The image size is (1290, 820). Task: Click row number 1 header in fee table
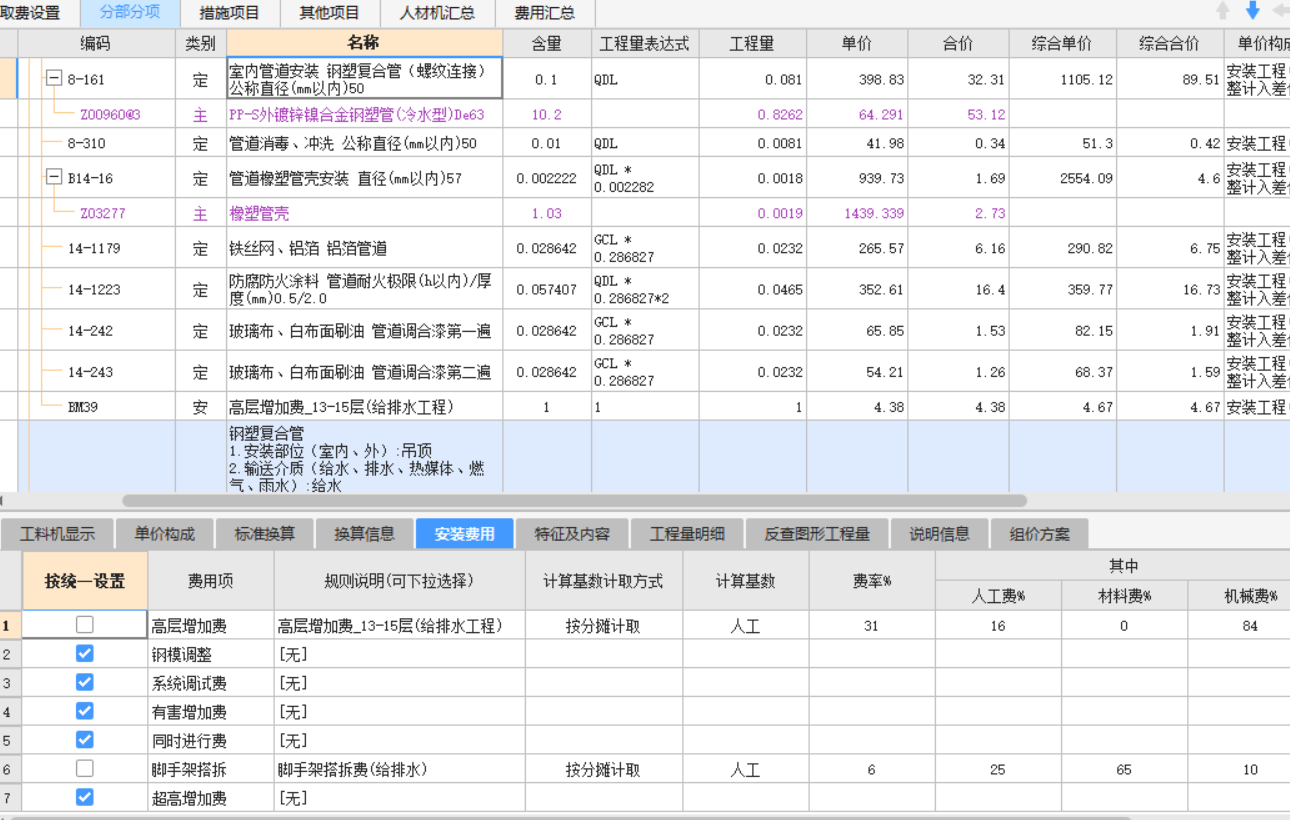click(x=11, y=626)
